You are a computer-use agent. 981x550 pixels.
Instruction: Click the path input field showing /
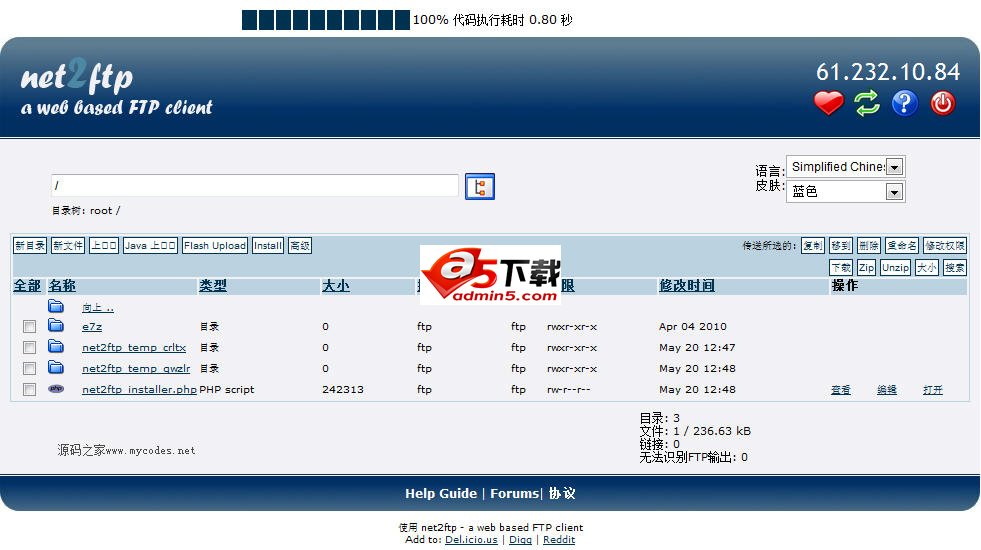(x=255, y=185)
